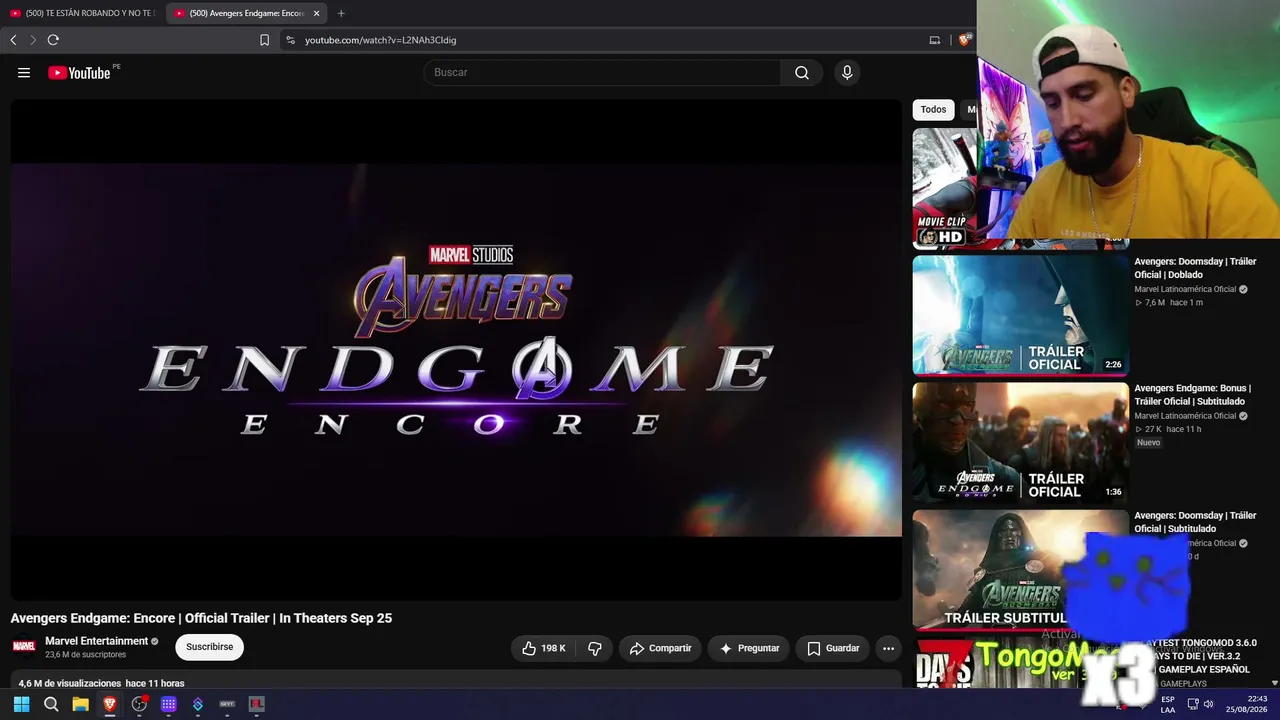
Task: Open a new browser tab
Action: [341, 13]
